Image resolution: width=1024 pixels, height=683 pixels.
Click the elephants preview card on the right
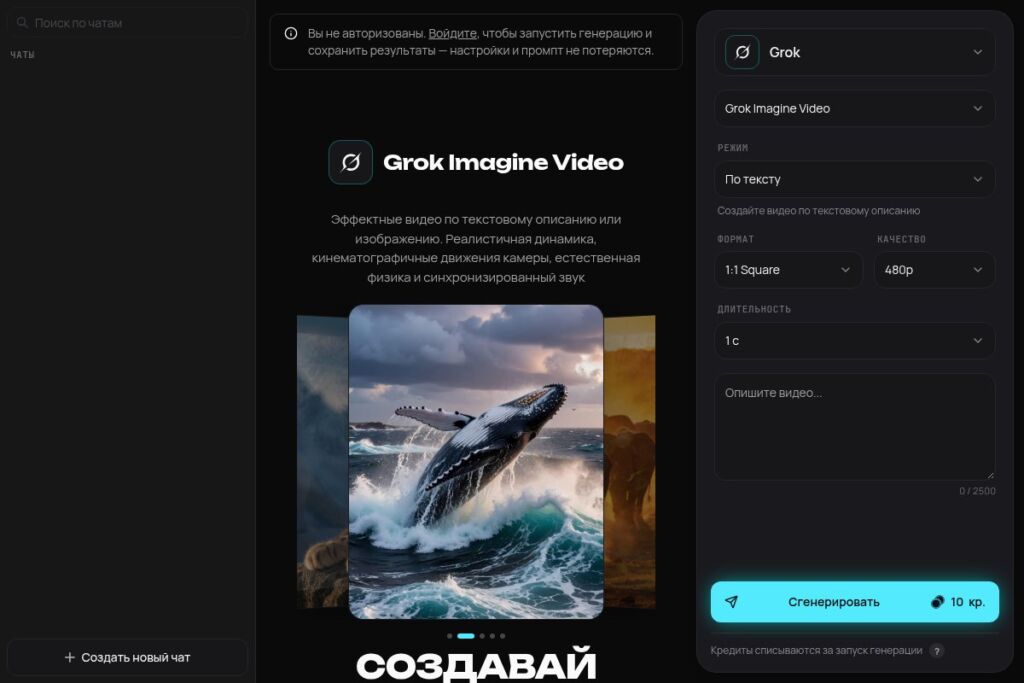click(x=630, y=462)
